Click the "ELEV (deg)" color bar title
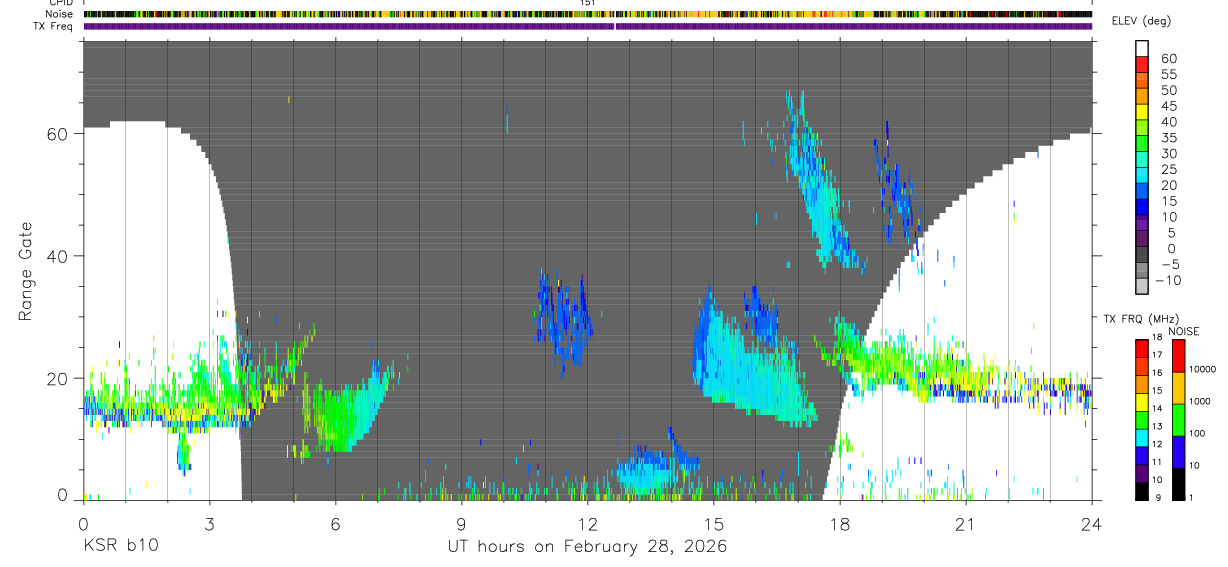The width and height of the screenshot is (1228, 567). click(1141, 21)
